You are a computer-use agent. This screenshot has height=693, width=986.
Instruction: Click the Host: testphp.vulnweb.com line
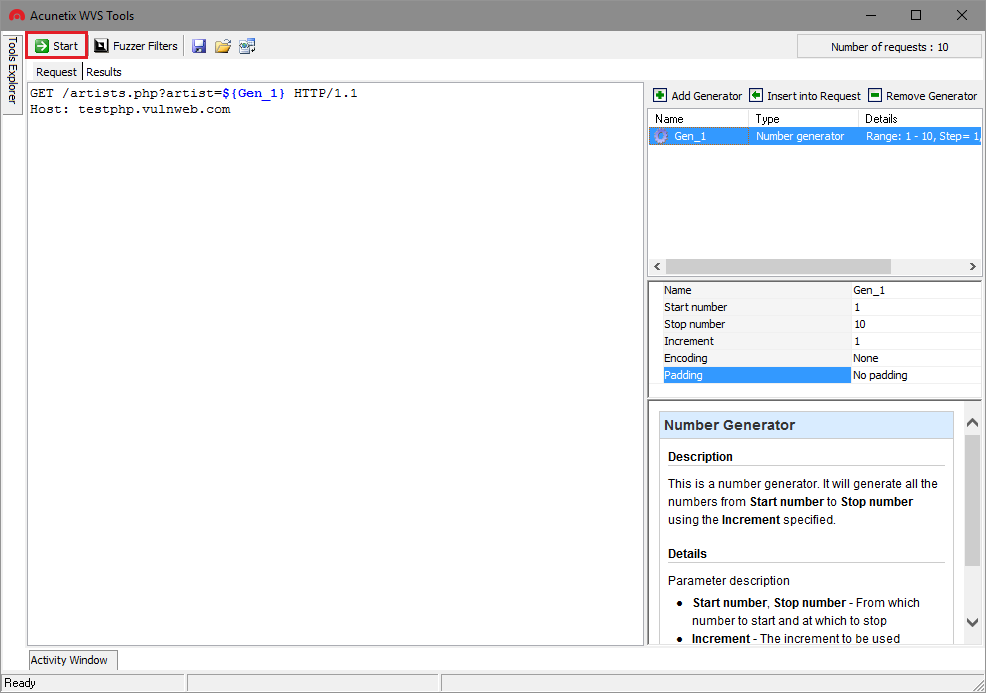point(130,109)
